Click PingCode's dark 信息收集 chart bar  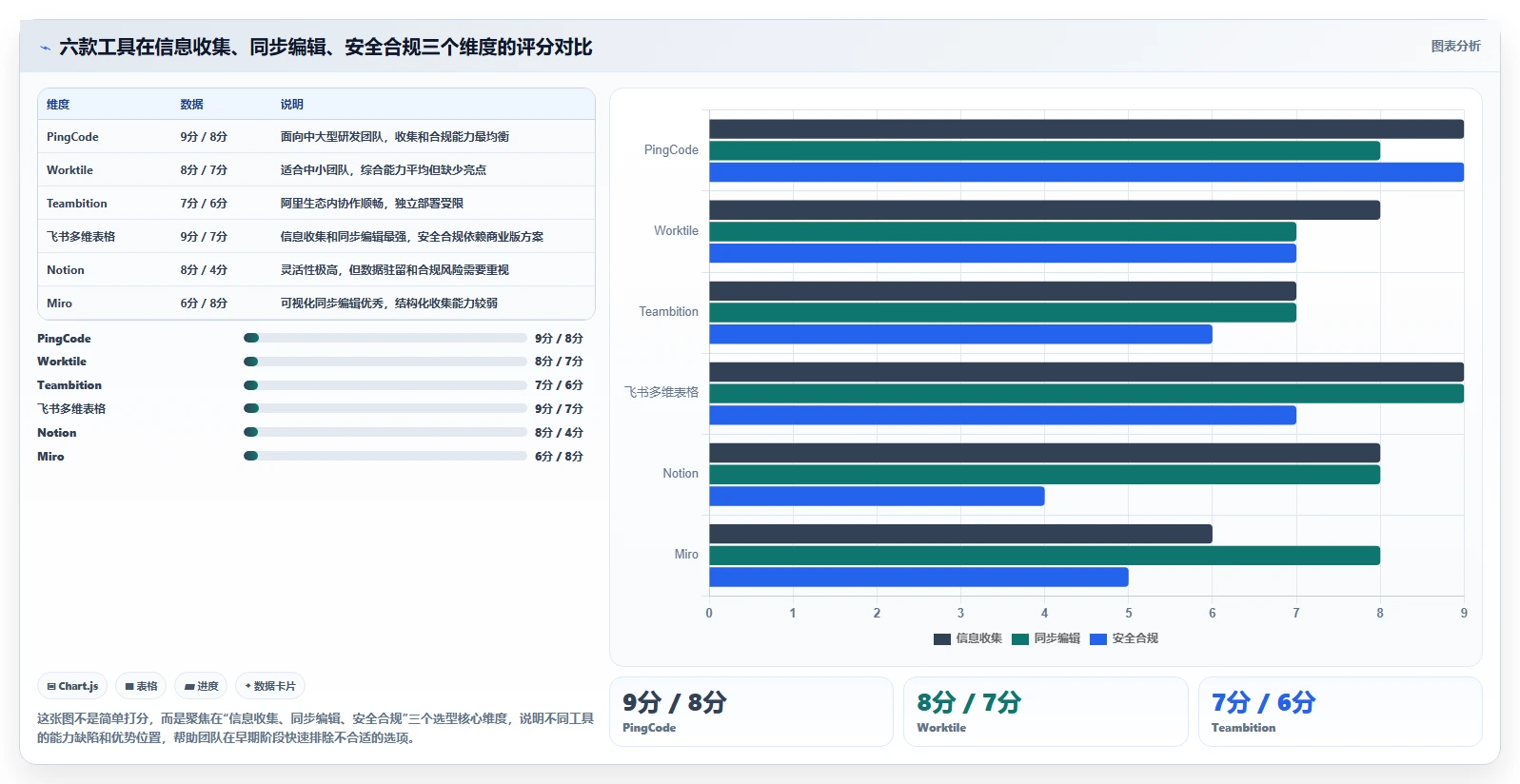coord(1086,129)
